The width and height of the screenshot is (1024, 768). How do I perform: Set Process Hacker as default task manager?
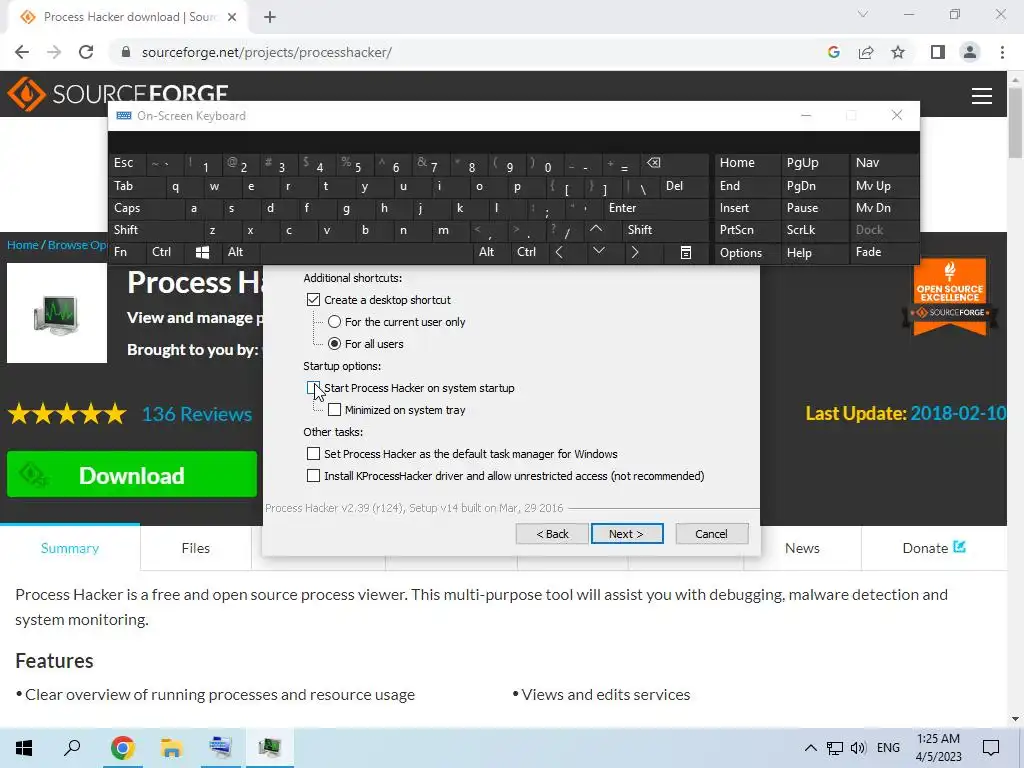point(313,454)
